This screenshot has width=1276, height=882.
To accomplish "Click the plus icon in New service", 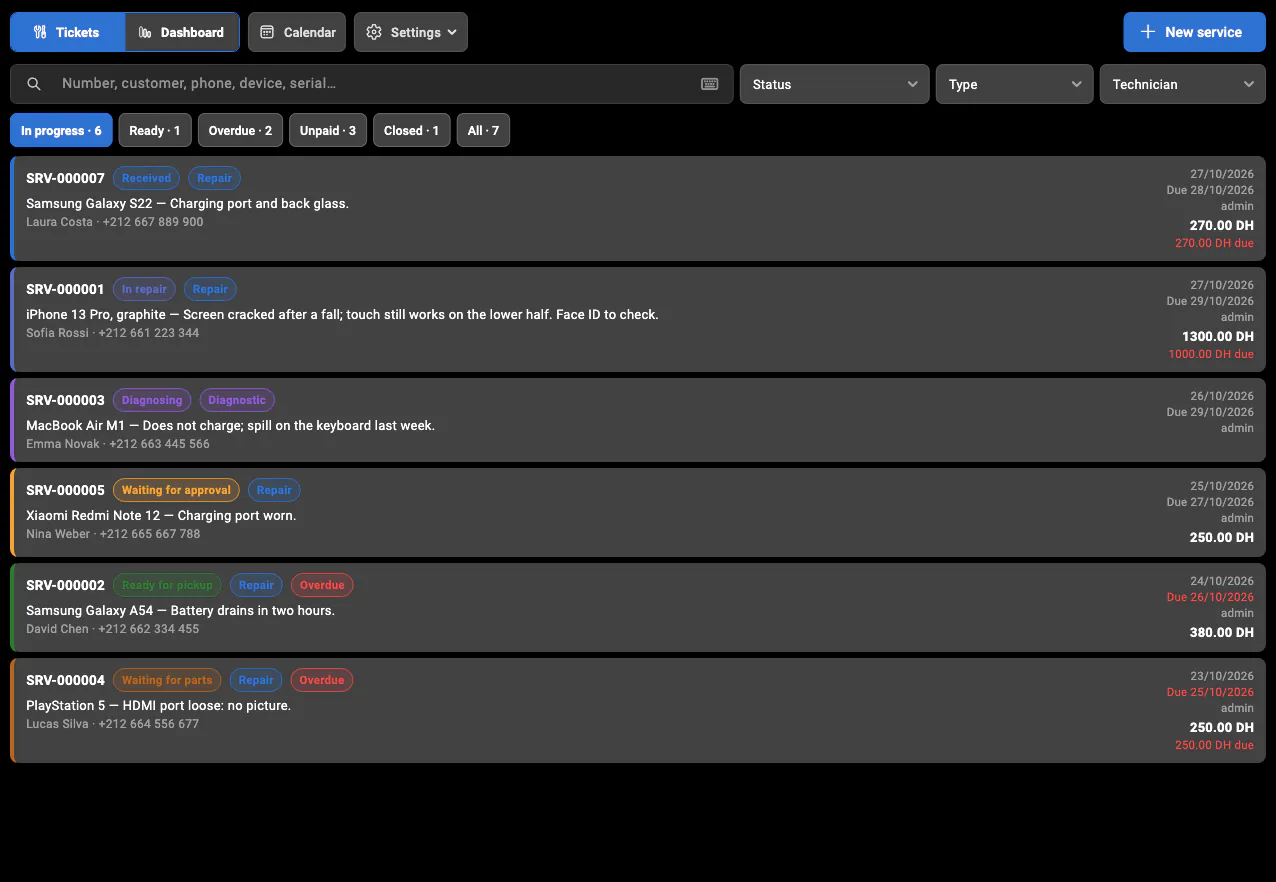I will click(1148, 32).
